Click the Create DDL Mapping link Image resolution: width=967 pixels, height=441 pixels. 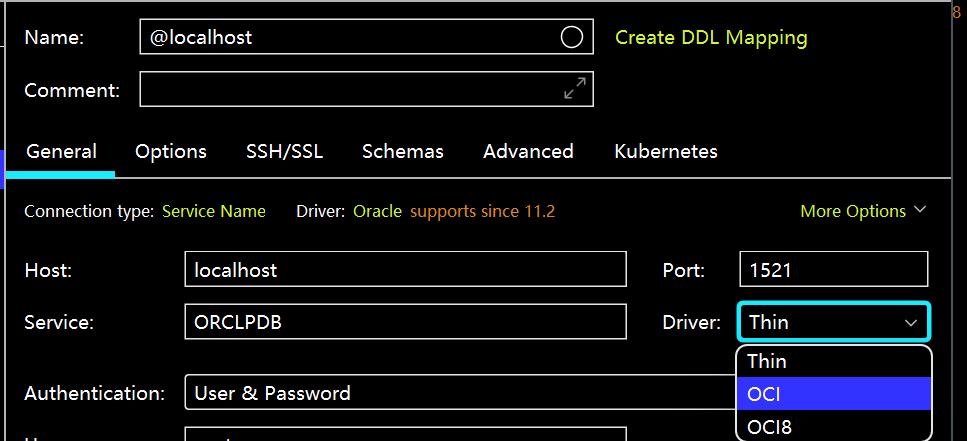click(x=710, y=38)
